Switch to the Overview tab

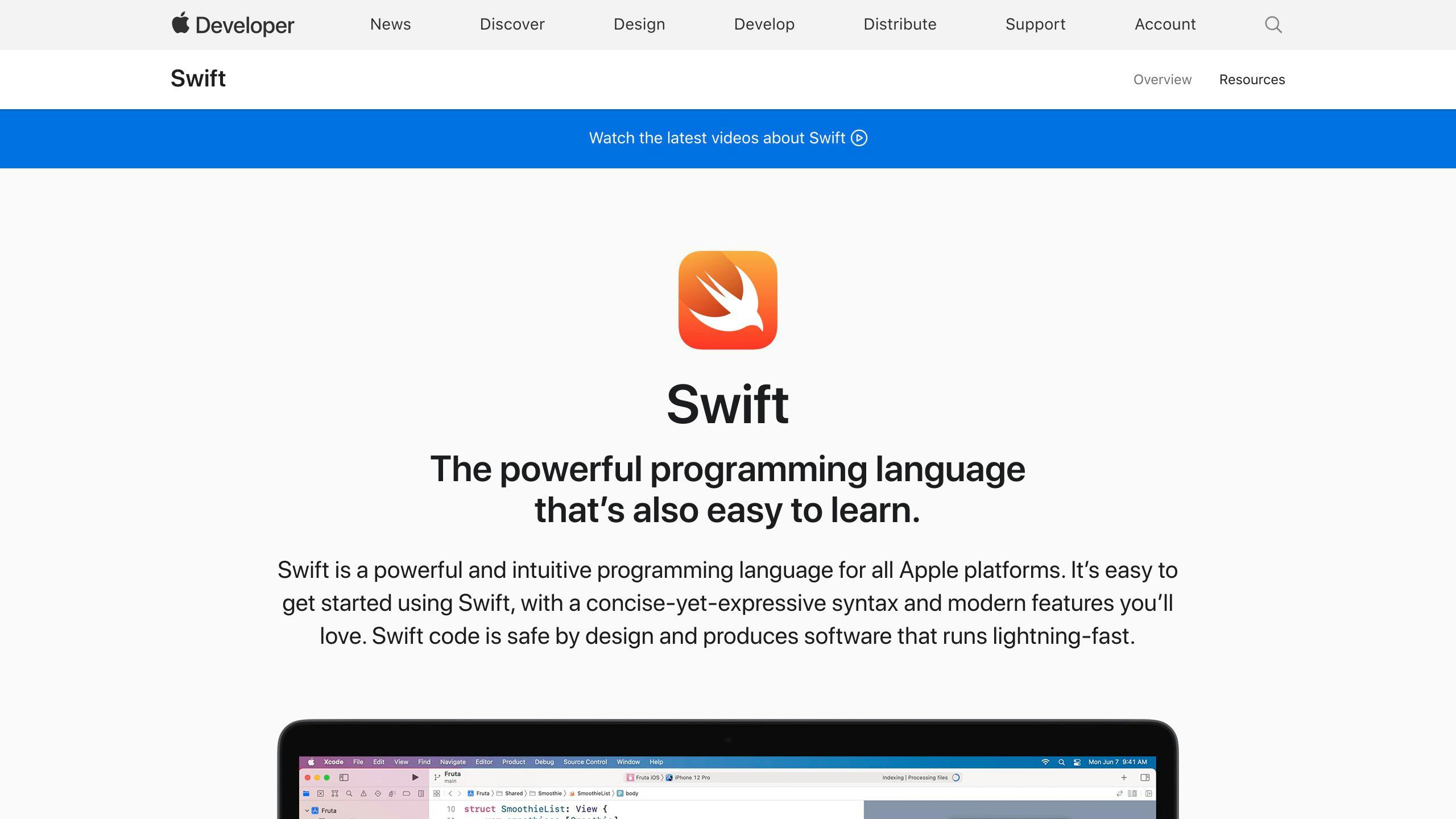point(1161,80)
